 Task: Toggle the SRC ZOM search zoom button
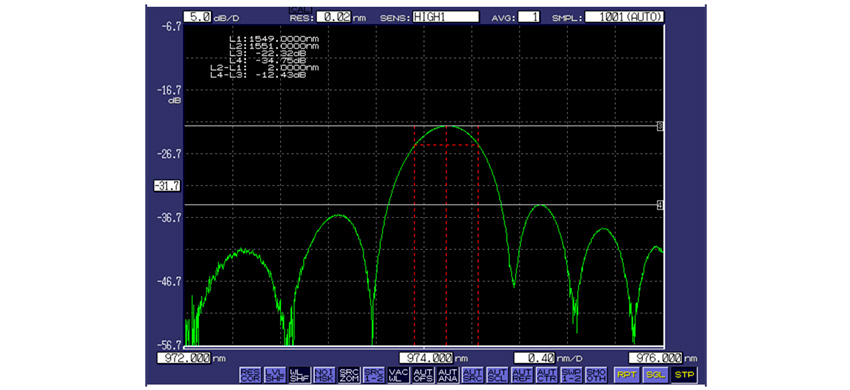[x=350, y=375]
